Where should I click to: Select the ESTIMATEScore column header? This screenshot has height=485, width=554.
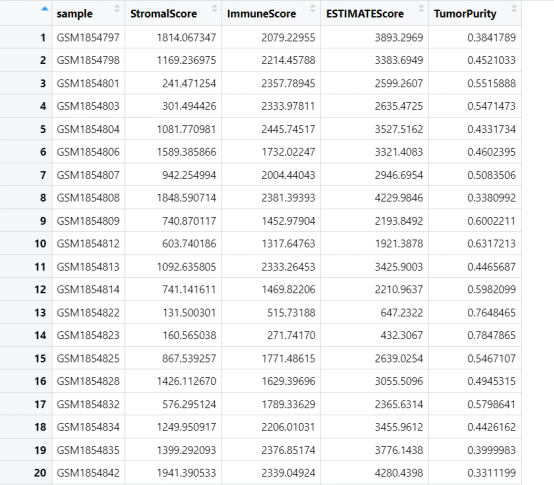(x=365, y=14)
